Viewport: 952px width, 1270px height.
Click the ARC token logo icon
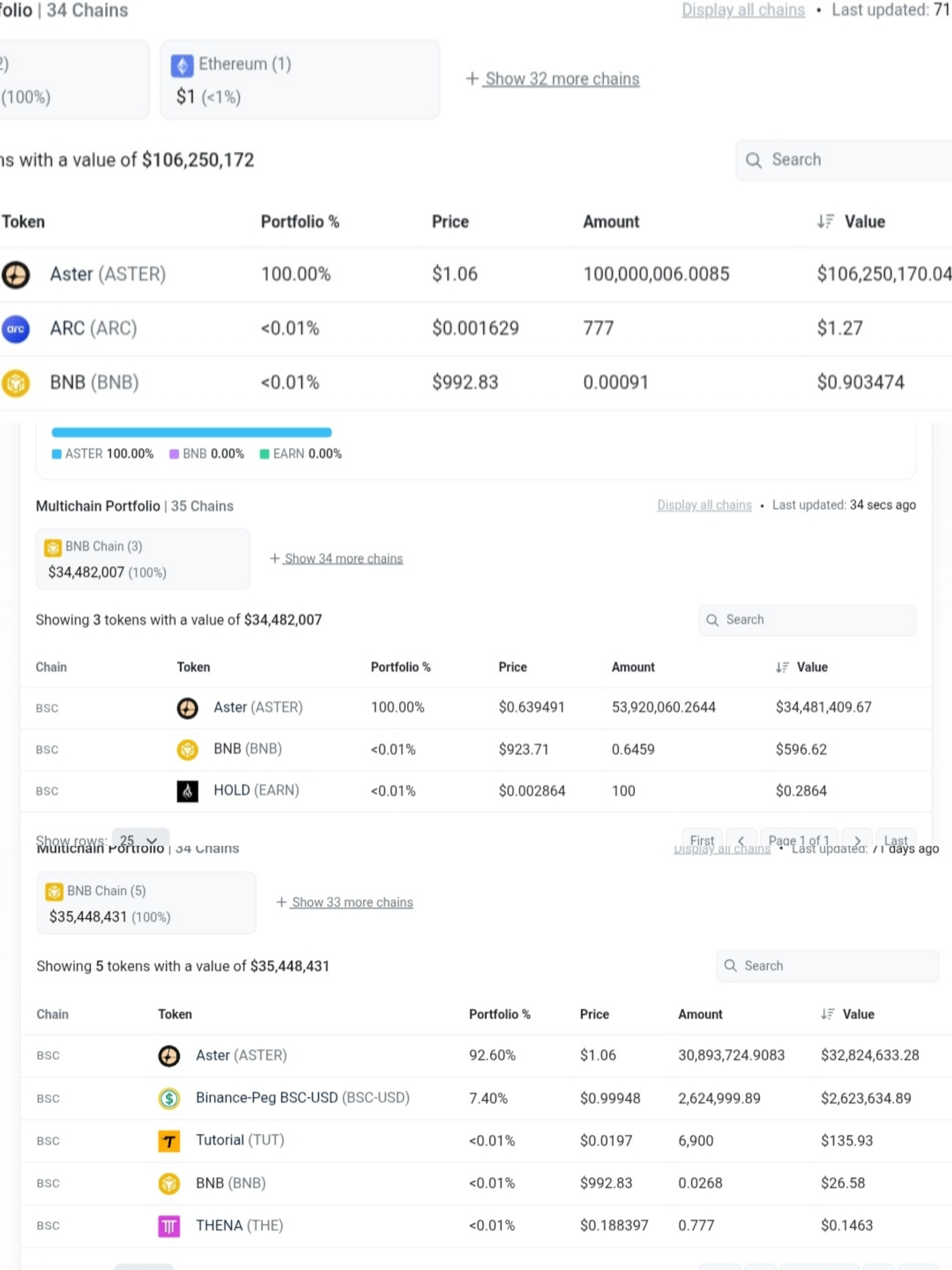(15, 329)
